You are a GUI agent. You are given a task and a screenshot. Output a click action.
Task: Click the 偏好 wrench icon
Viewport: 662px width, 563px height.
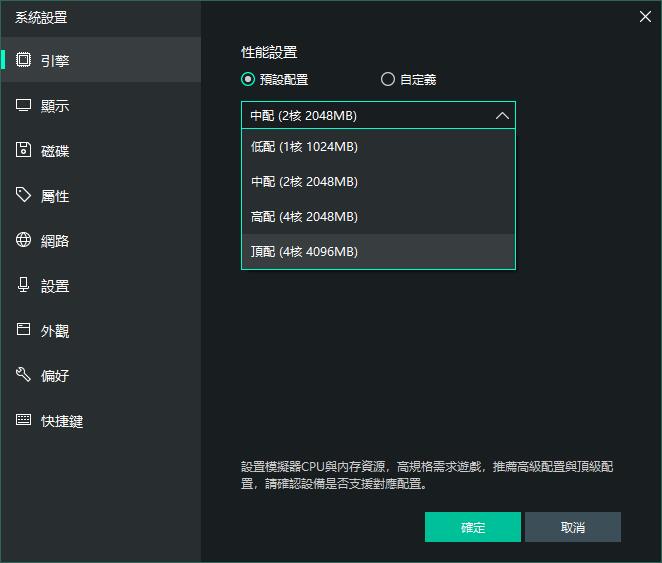pos(24,375)
